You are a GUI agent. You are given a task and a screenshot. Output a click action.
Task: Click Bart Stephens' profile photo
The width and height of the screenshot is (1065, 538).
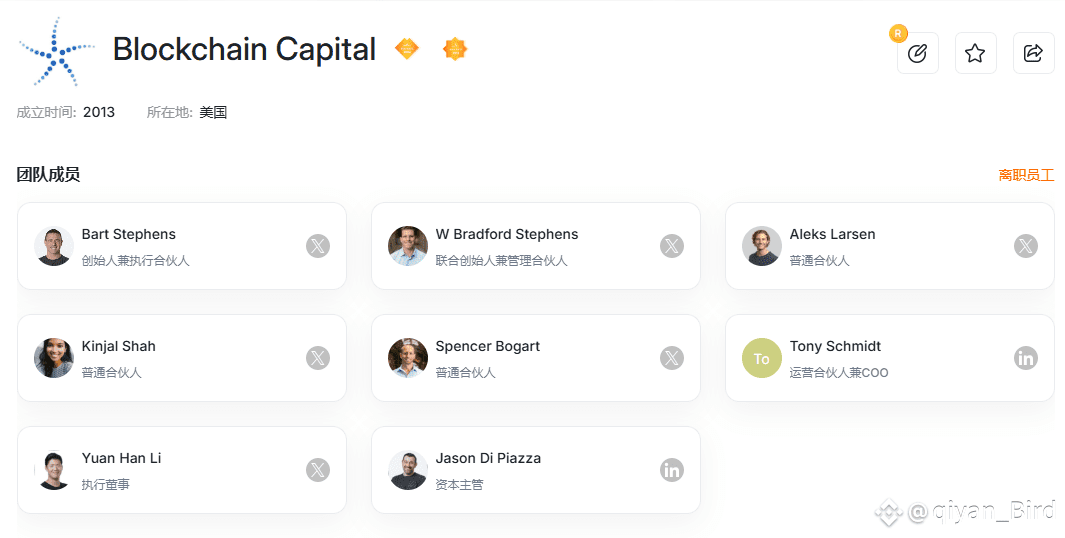54,246
